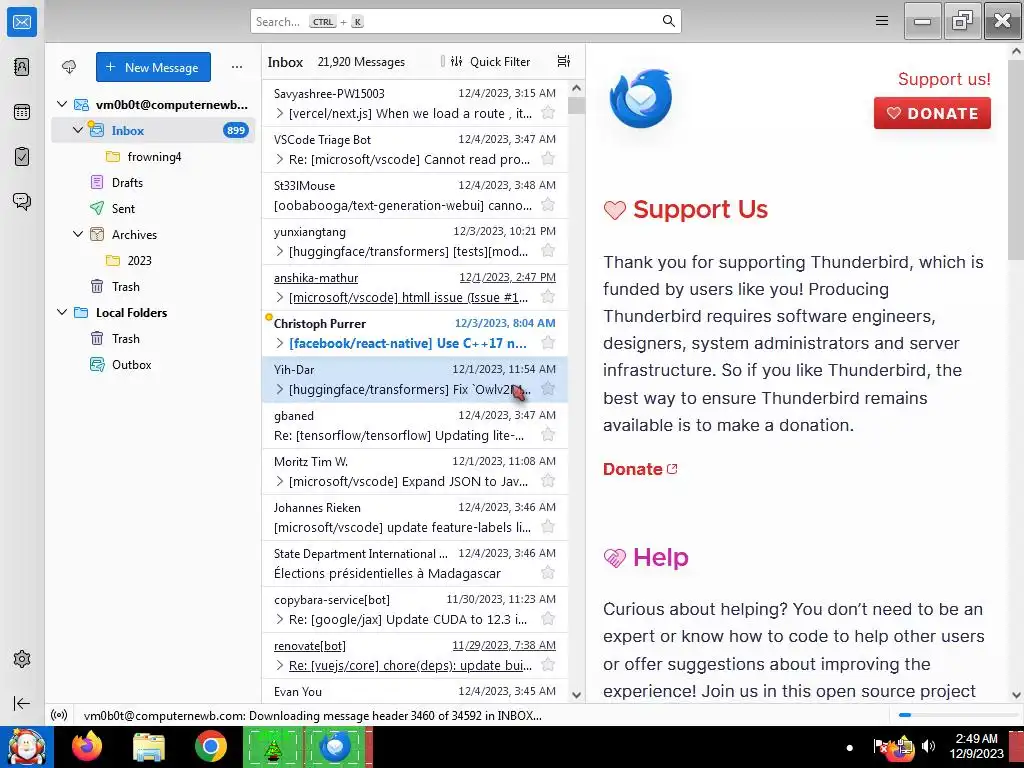This screenshot has width=1024, height=768.
Task: Star the Johannes Rieken message
Action: pyautogui.click(x=548, y=527)
